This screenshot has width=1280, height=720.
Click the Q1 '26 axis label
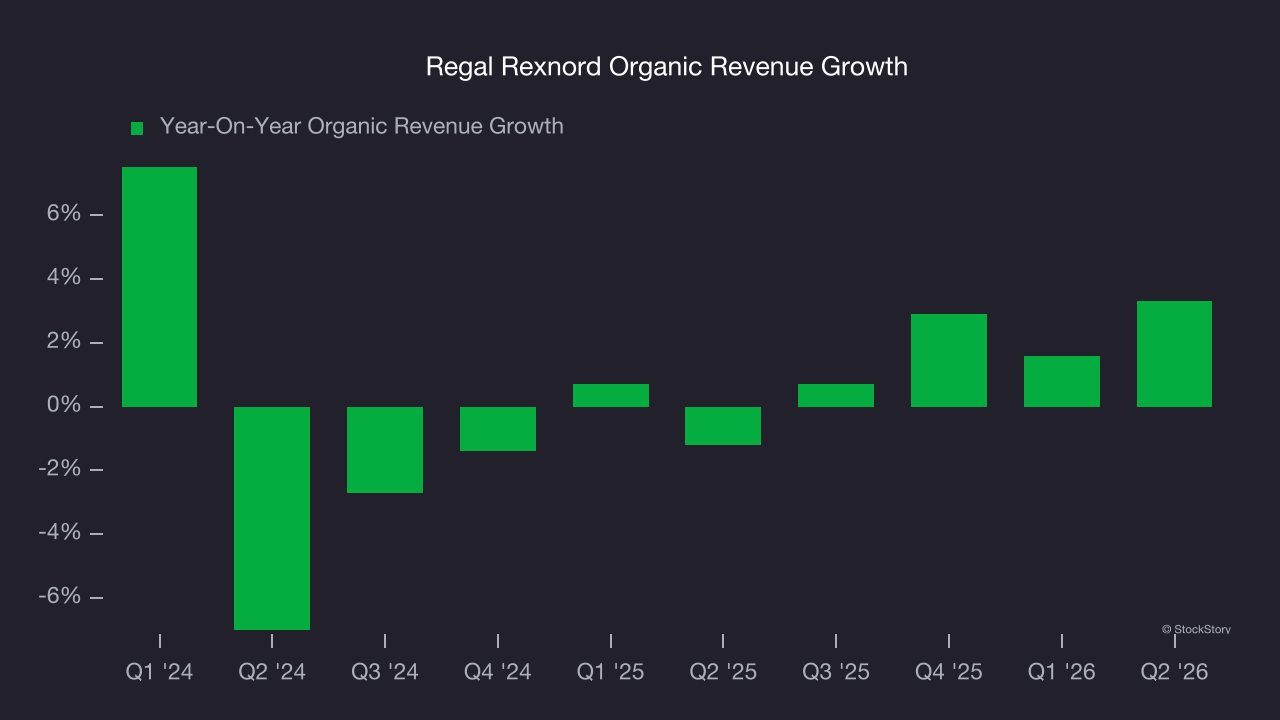1062,672
